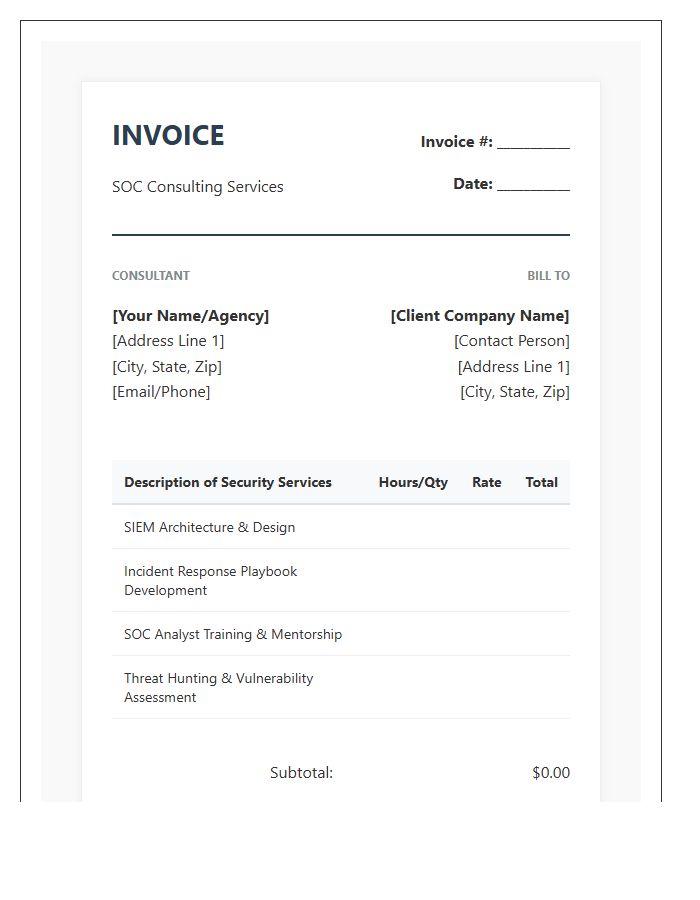This screenshot has width=700, height=900.
Task: Select the Threat Hunting & Vulnerability Assessment row
Action: 341,687
